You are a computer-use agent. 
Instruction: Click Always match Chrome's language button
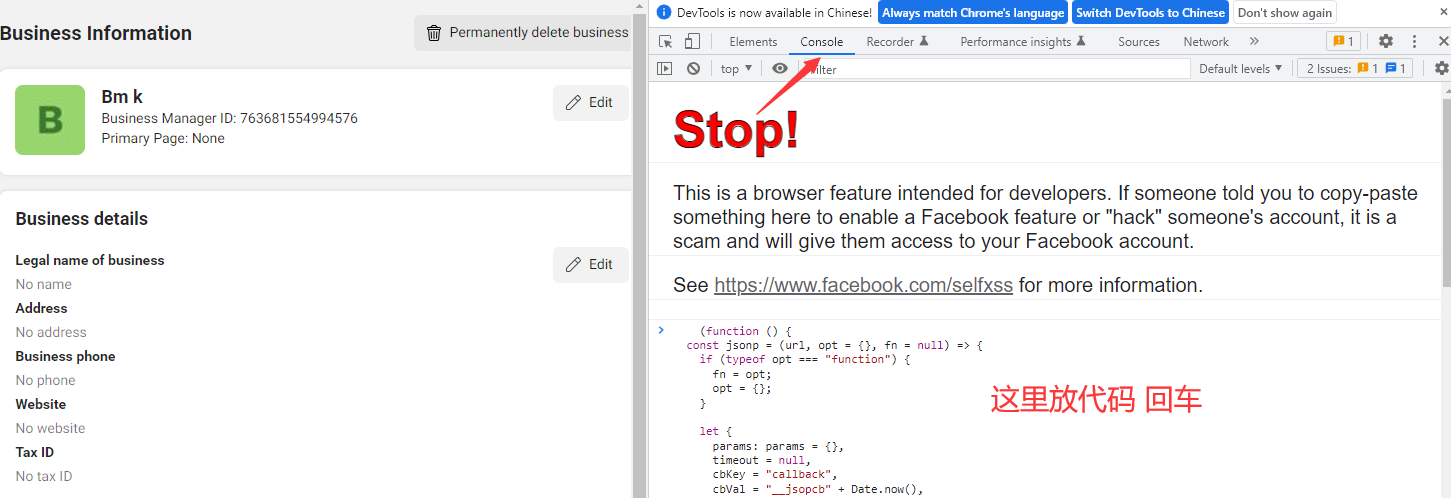tap(972, 13)
